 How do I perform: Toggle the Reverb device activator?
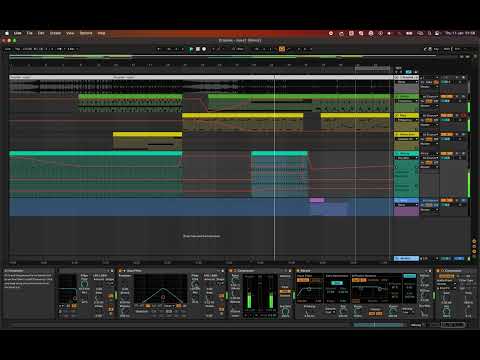tap(298, 271)
